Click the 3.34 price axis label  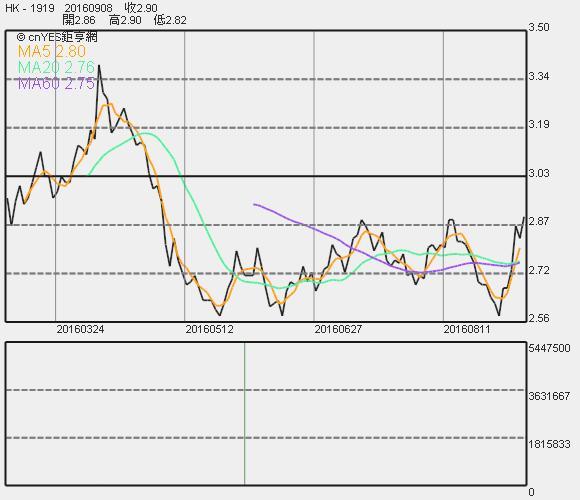[x=539, y=76]
